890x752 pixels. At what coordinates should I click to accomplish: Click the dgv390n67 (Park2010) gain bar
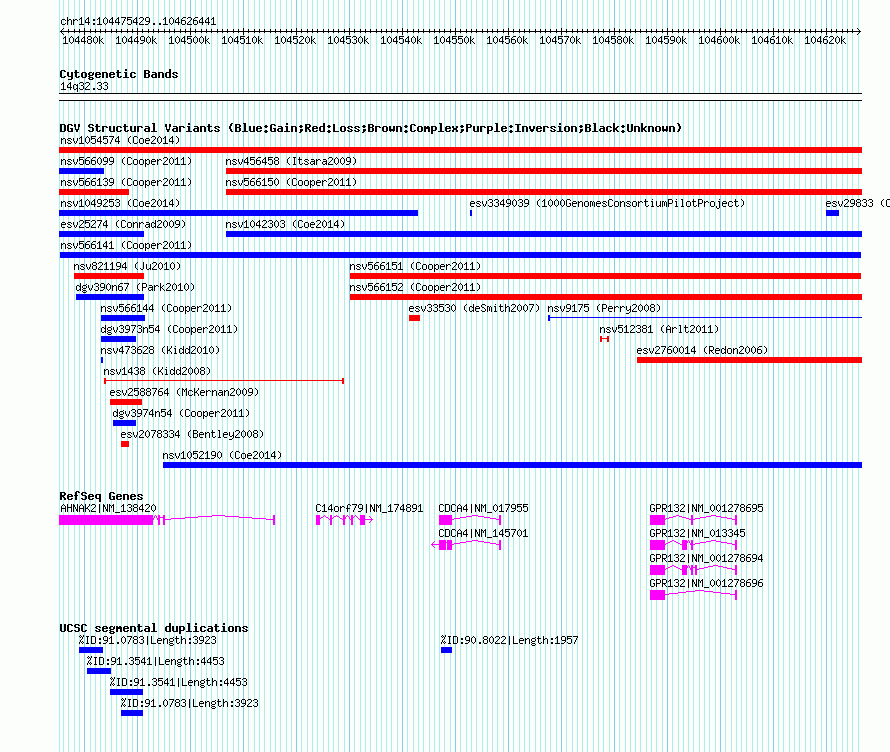[x=110, y=297]
